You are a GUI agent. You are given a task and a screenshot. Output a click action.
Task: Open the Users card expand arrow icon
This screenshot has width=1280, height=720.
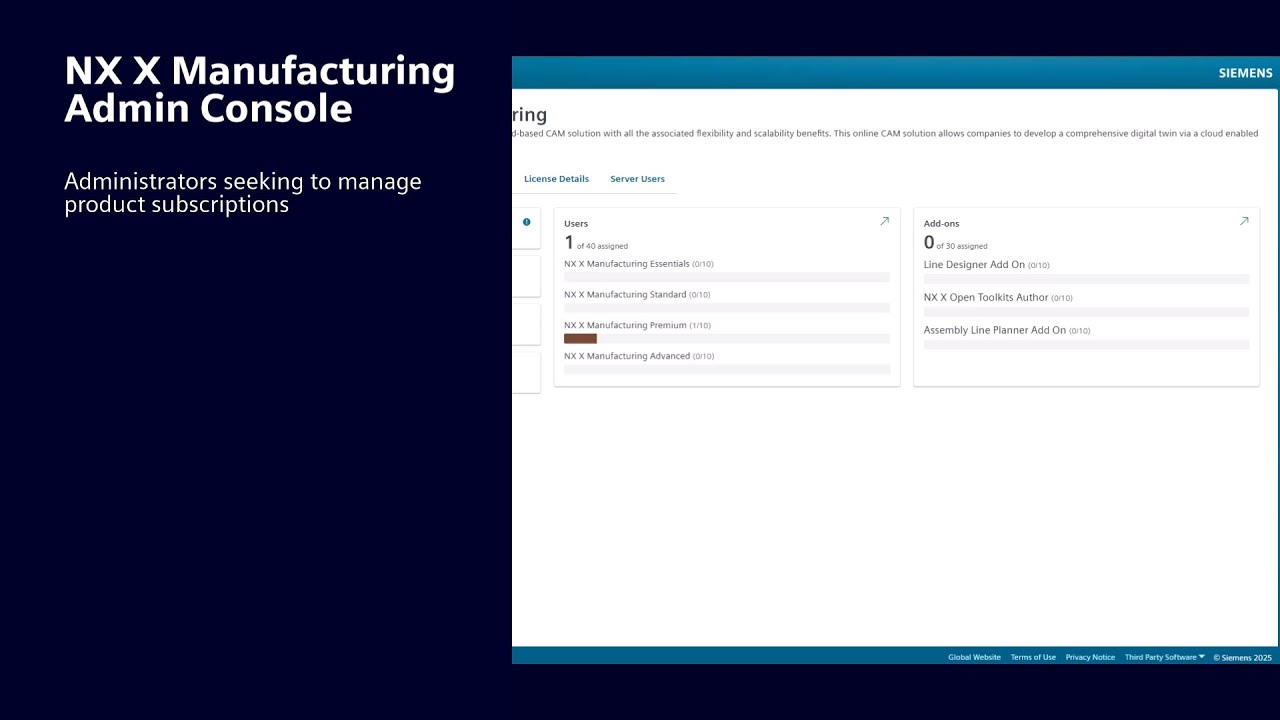point(884,222)
